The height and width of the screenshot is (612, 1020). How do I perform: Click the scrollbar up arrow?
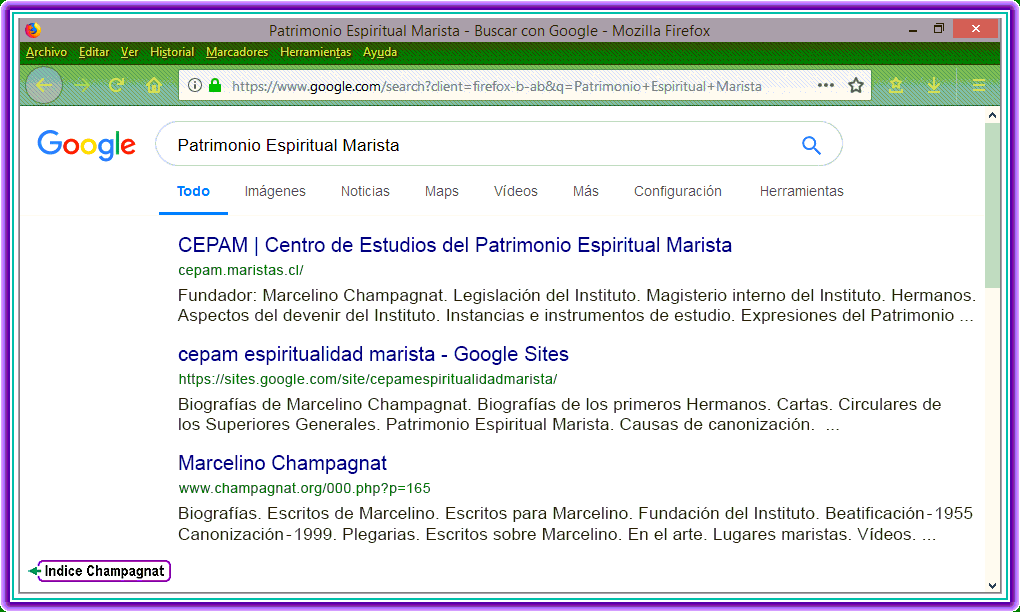992,115
